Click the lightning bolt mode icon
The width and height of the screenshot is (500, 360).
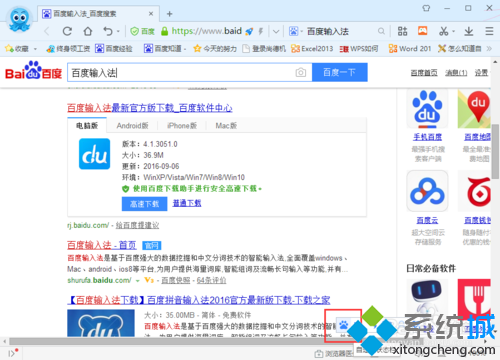(x=261, y=31)
